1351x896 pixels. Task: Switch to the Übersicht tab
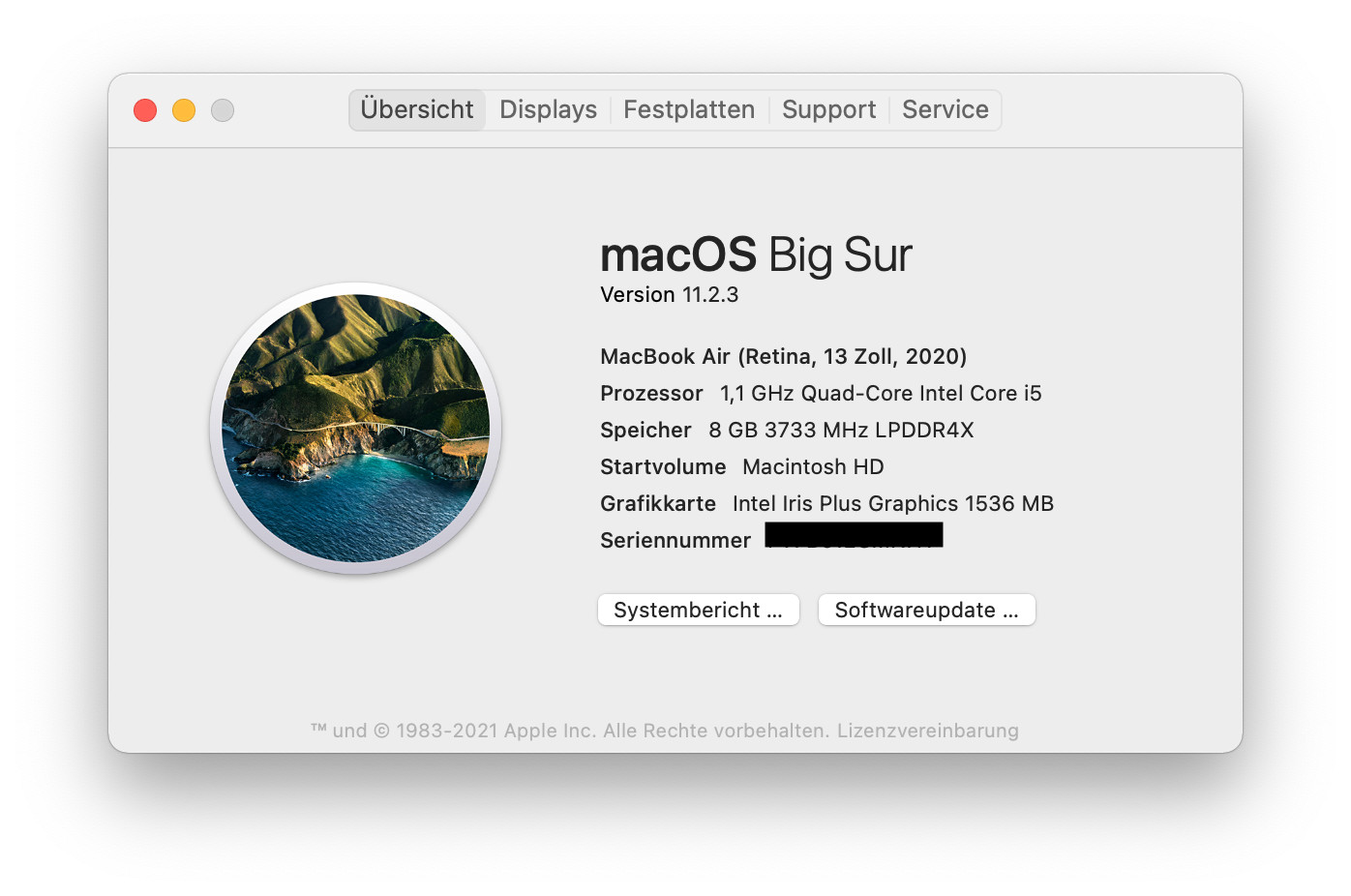pos(417,109)
